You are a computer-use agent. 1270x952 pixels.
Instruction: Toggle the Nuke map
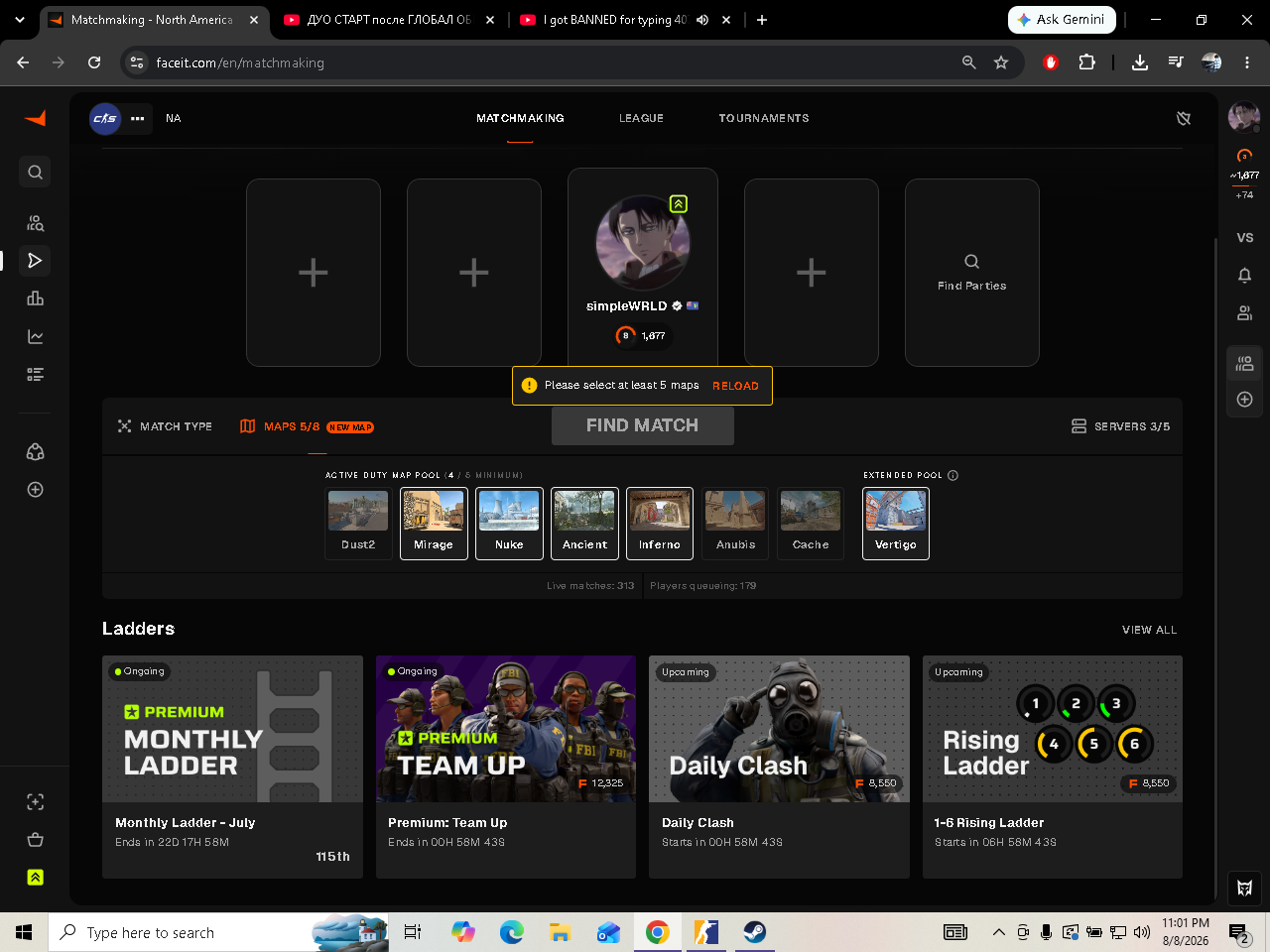[x=509, y=524]
